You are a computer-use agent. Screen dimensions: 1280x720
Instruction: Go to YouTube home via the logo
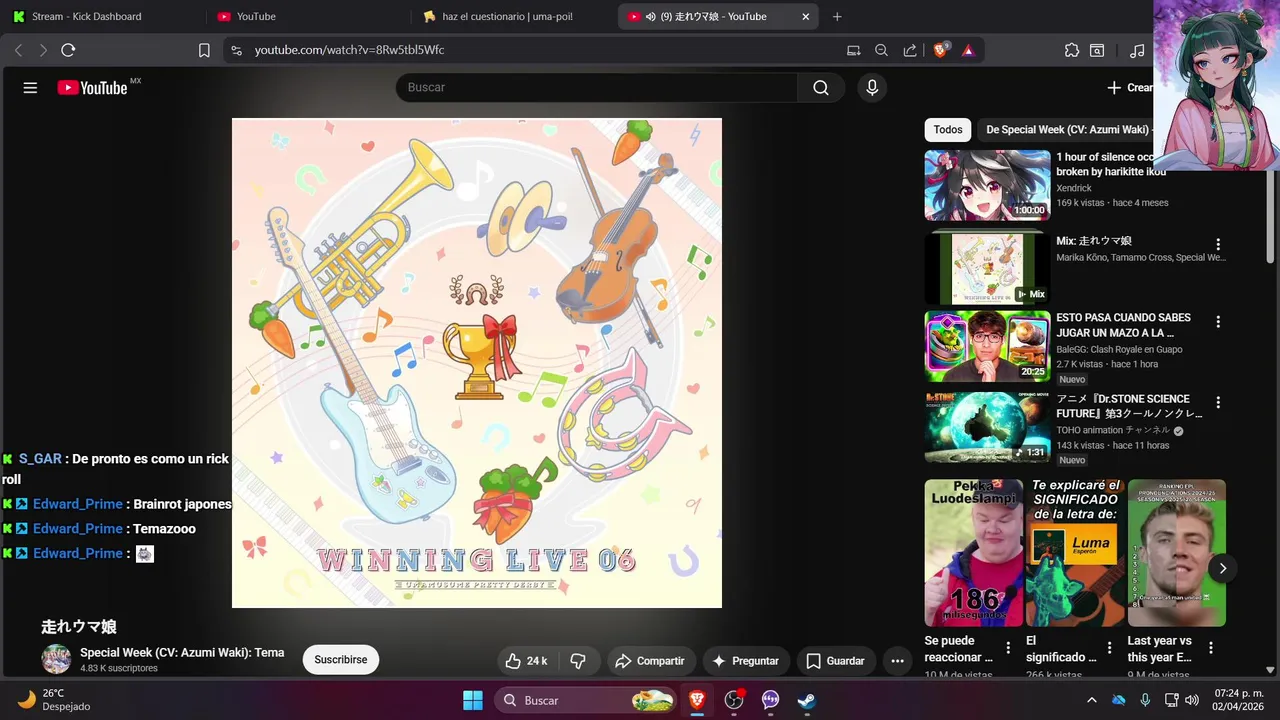tap(93, 88)
